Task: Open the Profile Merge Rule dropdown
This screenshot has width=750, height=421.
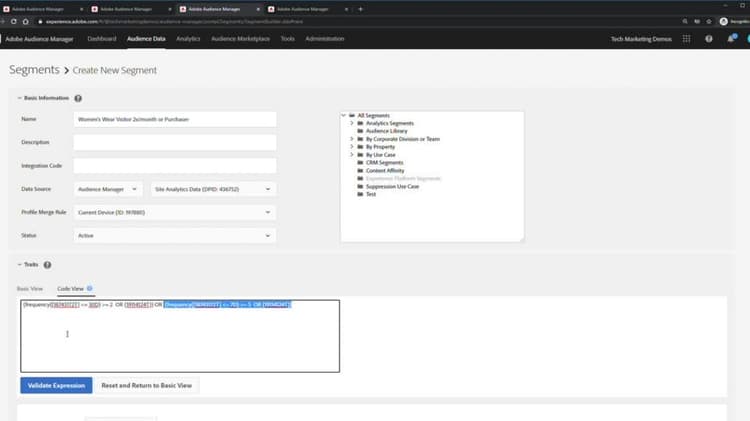Action: (x=175, y=212)
